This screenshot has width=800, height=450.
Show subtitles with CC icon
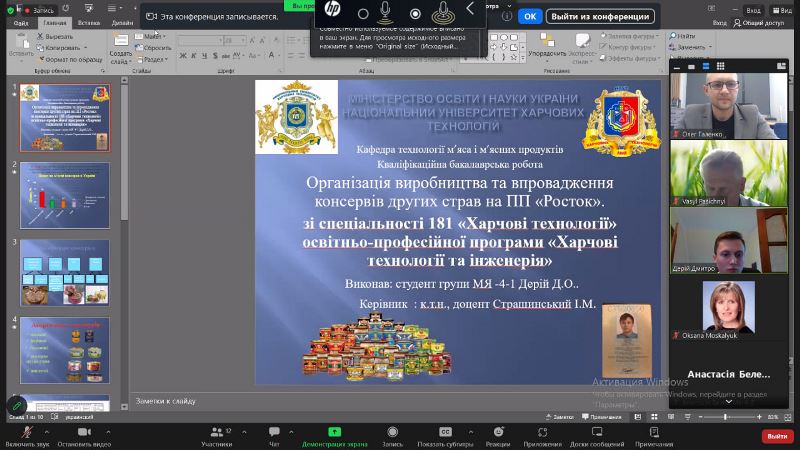tap(445, 432)
